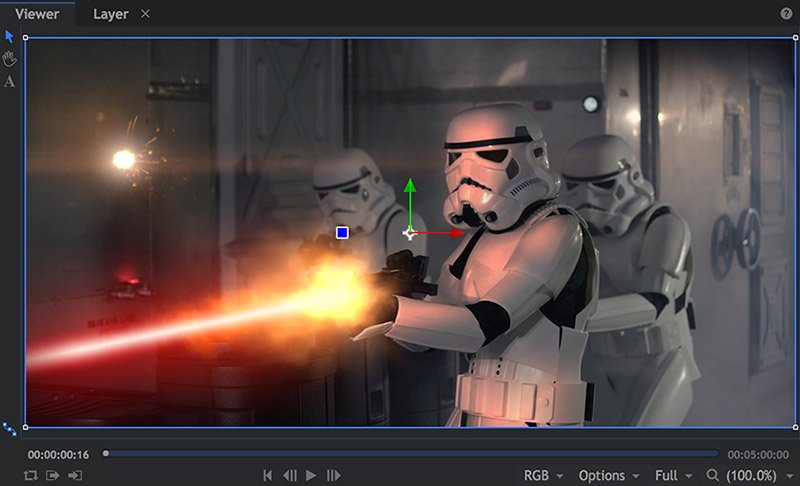
Task: Open the help question mark icon
Action: [786, 14]
